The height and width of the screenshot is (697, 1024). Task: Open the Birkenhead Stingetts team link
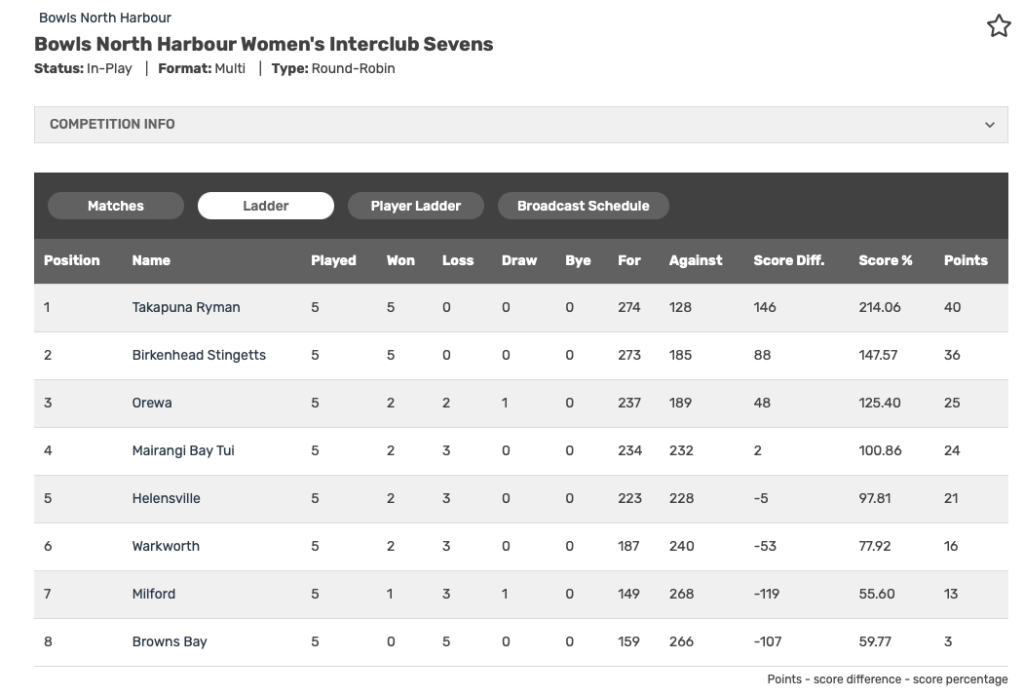click(199, 355)
